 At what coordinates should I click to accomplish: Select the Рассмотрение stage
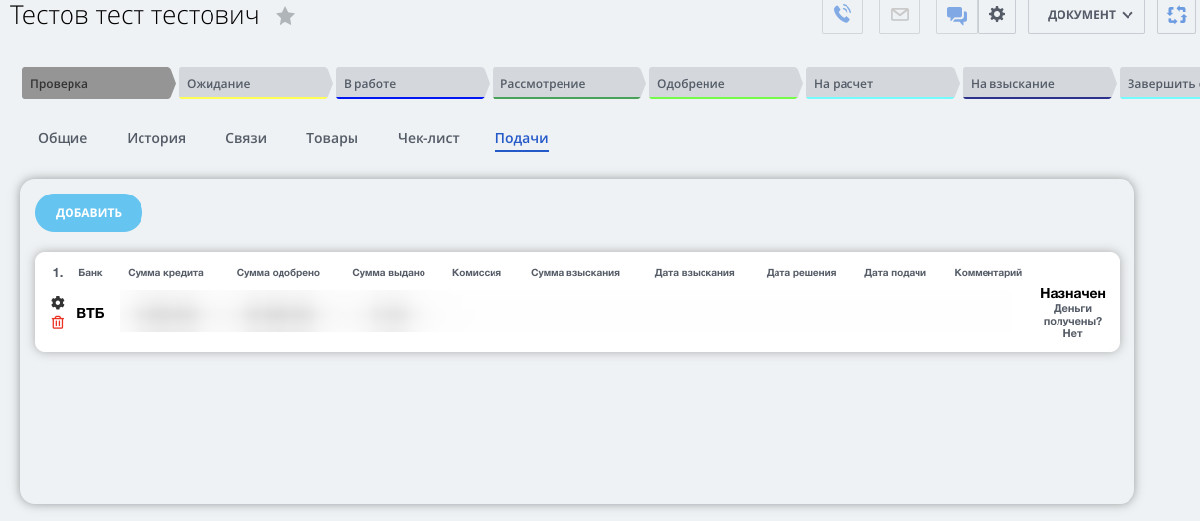point(566,84)
